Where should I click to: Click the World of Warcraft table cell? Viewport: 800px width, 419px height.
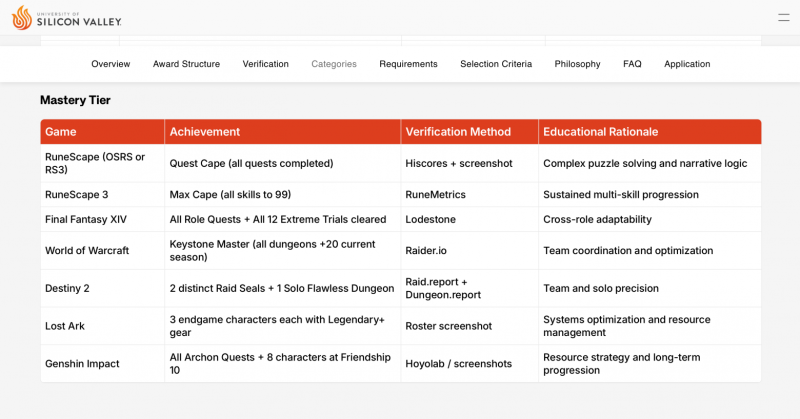tap(103, 251)
